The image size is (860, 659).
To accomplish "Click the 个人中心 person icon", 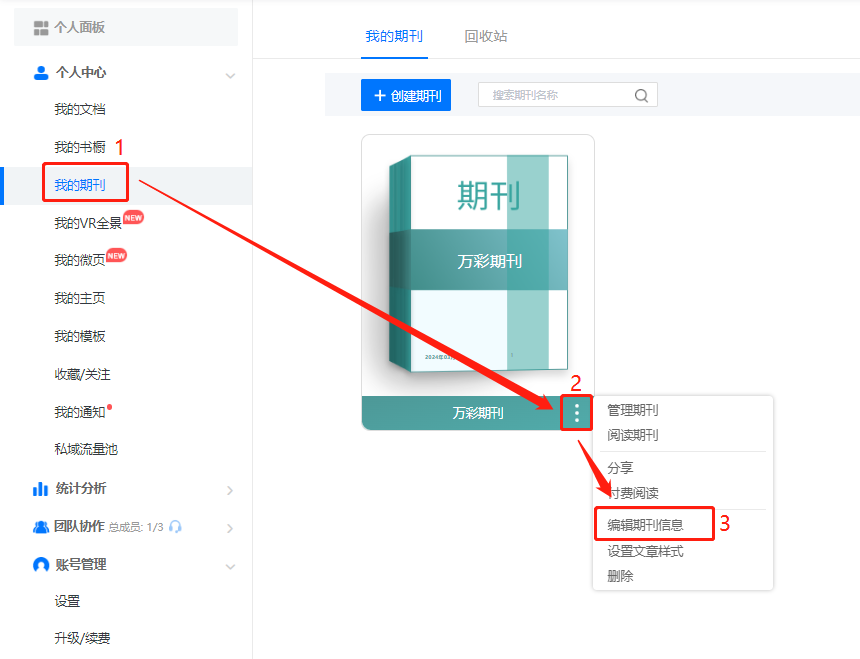I will coord(41,73).
